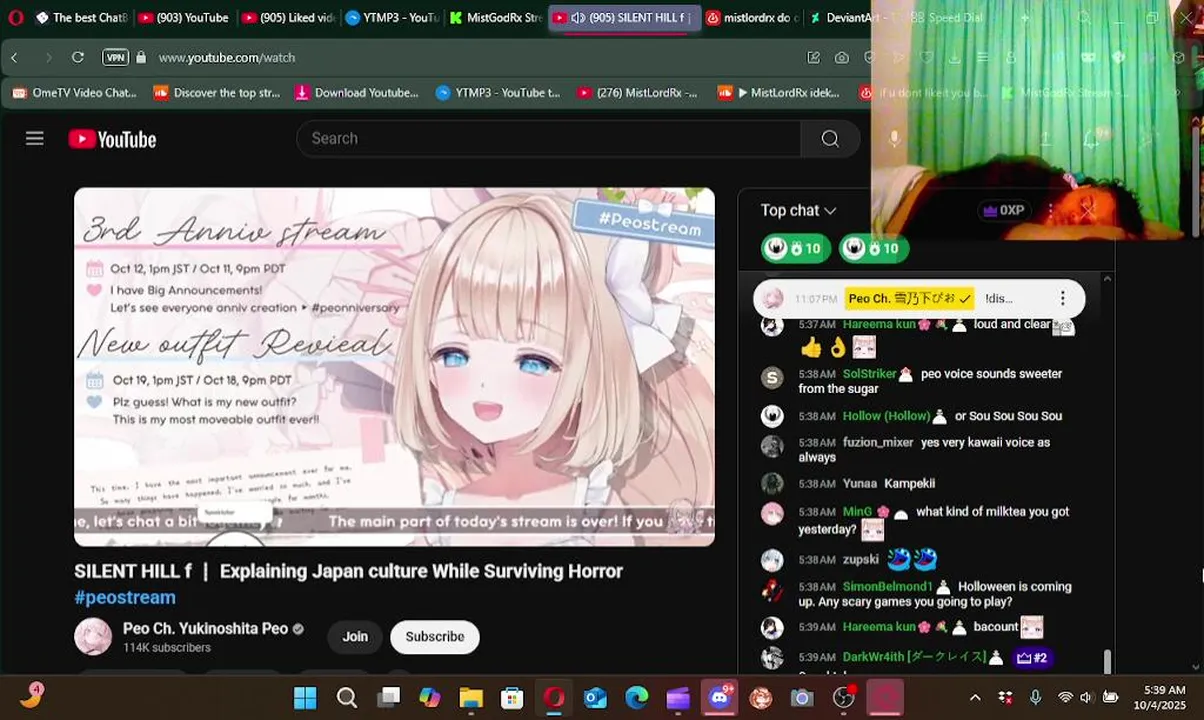The height and width of the screenshot is (720, 1204).
Task: Click the Join membership button
Action: tap(355, 637)
